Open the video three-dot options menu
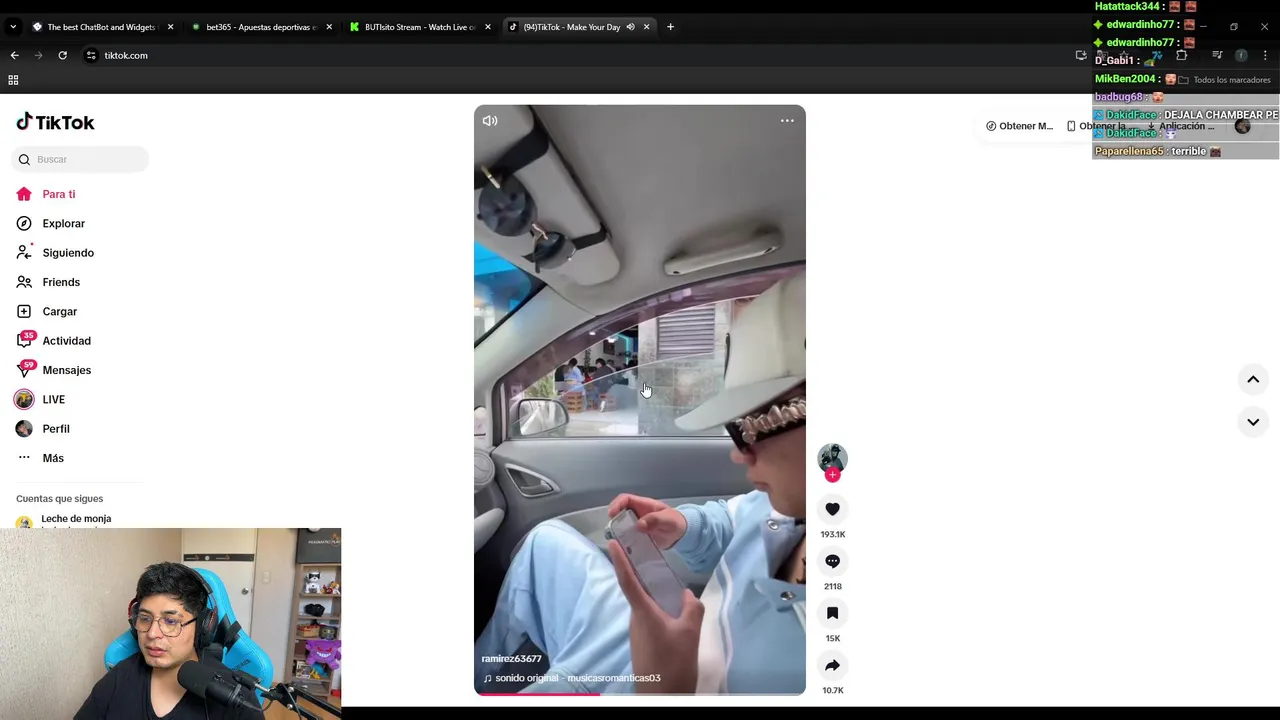 point(787,121)
